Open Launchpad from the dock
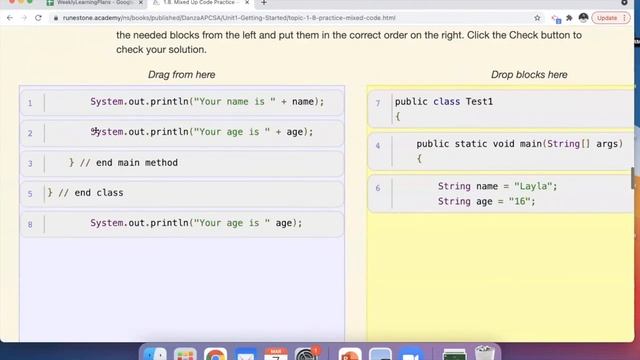Viewport: 640px width, 360px height. point(185,354)
